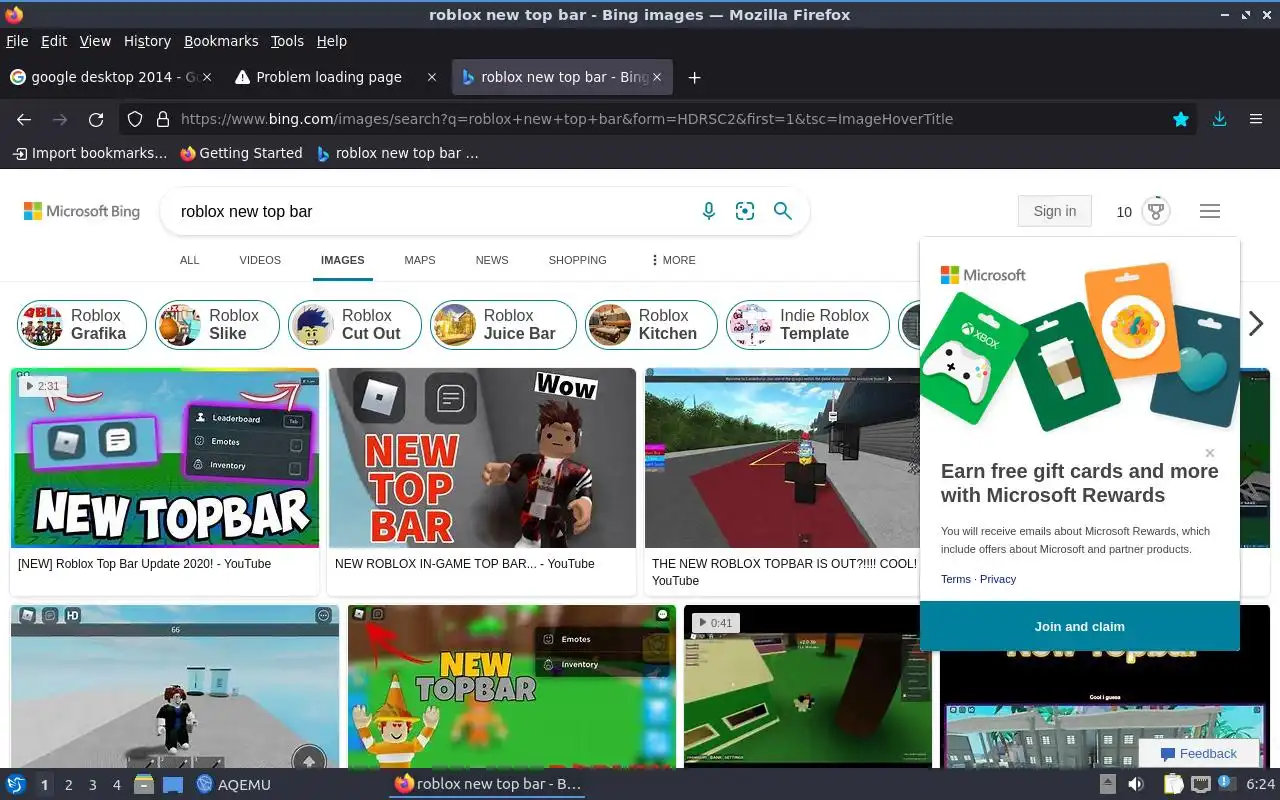This screenshot has height=800, width=1280.
Task: Open the View menu
Action: click(95, 41)
